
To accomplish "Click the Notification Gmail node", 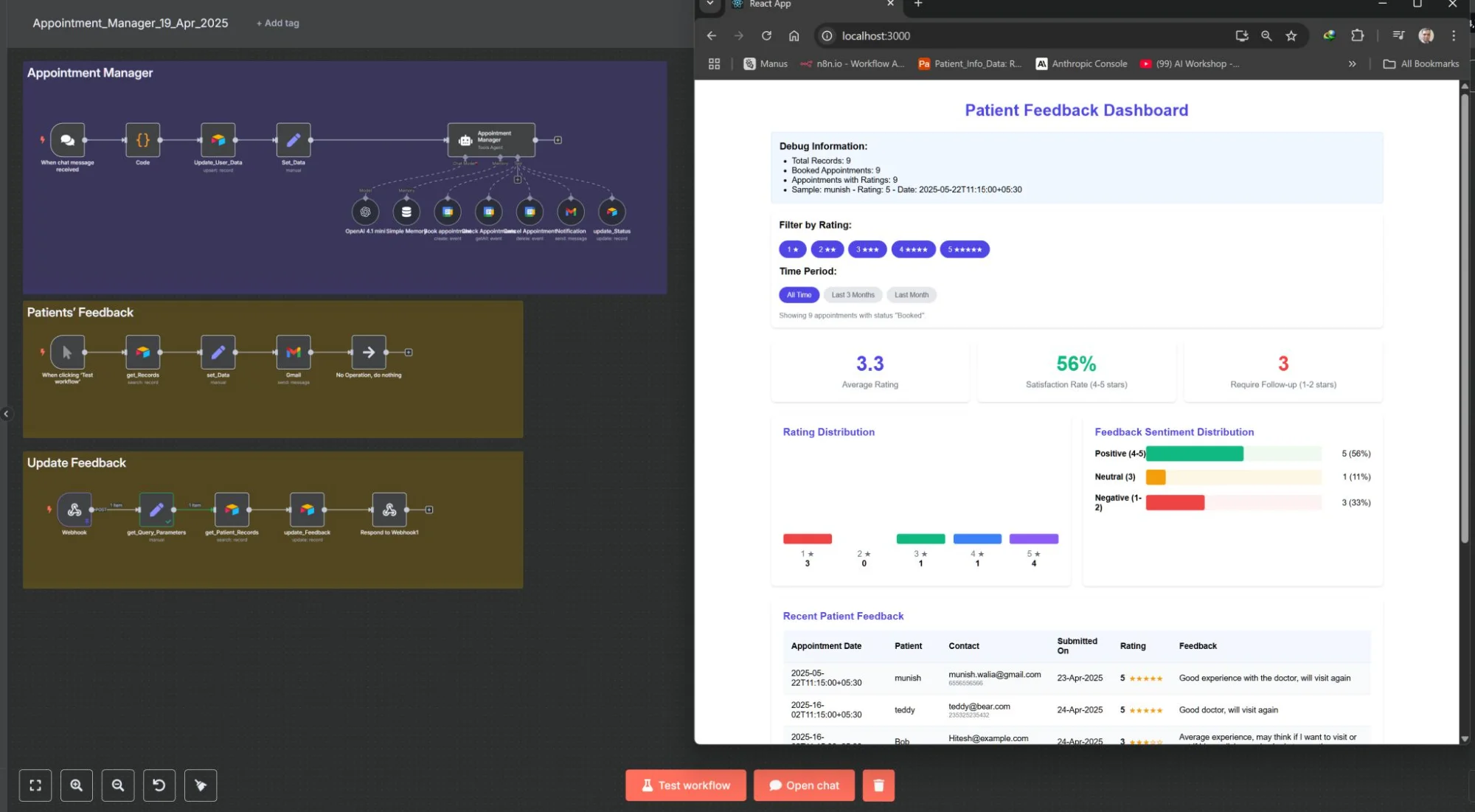I will tap(572, 212).
